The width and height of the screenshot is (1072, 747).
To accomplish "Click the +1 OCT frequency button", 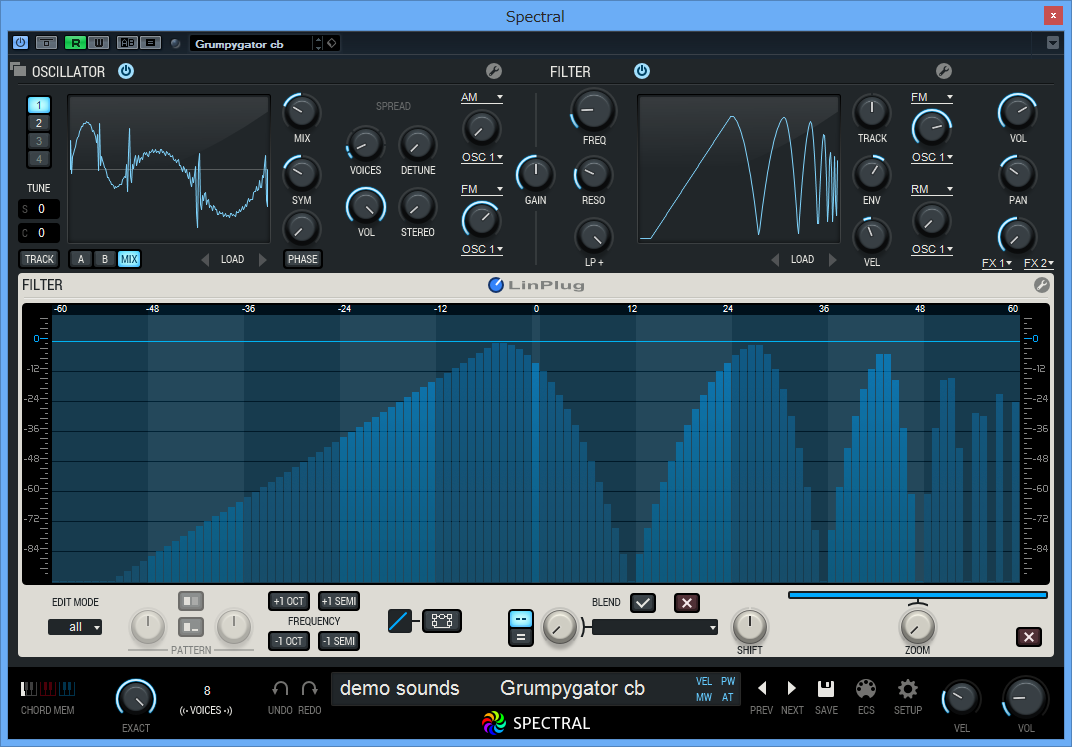I will click(289, 601).
